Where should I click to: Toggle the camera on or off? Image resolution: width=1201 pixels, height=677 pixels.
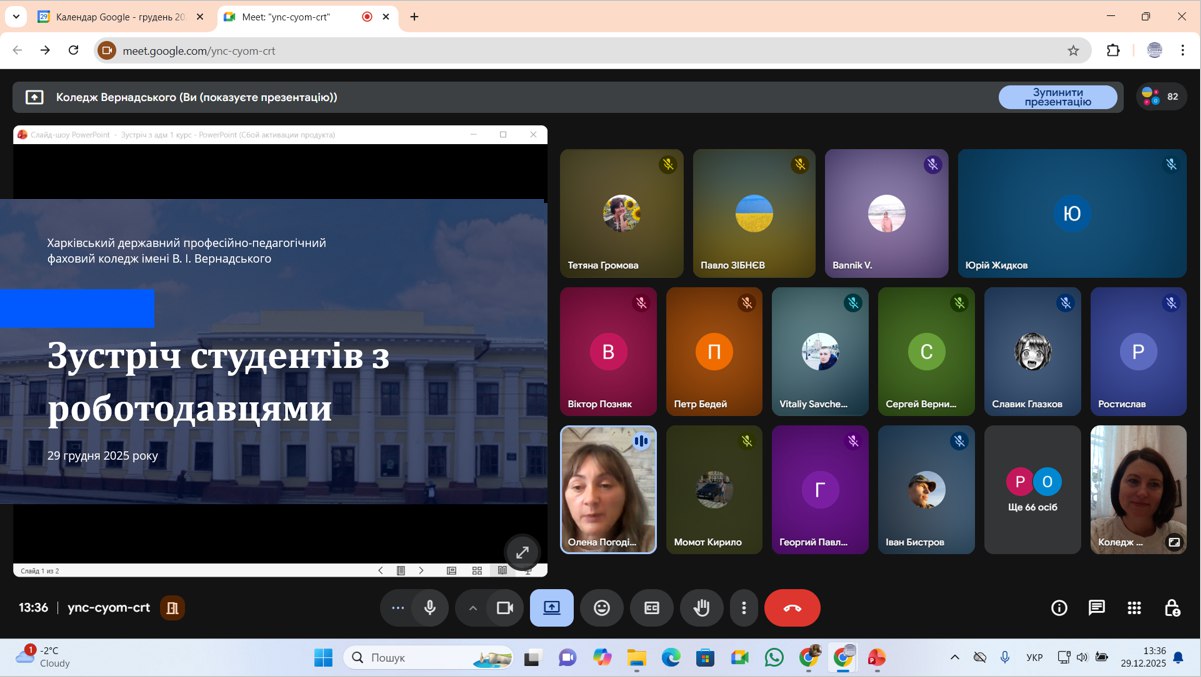tap(505, 608)
